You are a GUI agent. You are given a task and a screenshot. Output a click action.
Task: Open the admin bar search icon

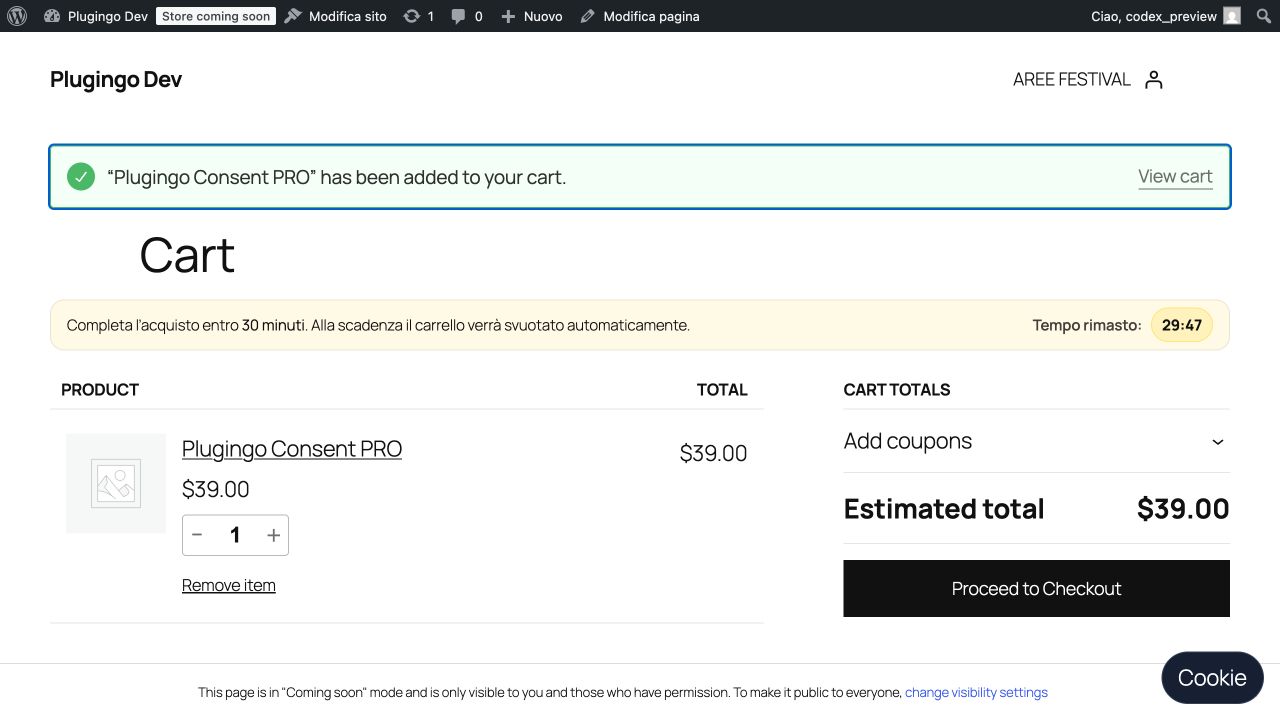point(1263,16)
